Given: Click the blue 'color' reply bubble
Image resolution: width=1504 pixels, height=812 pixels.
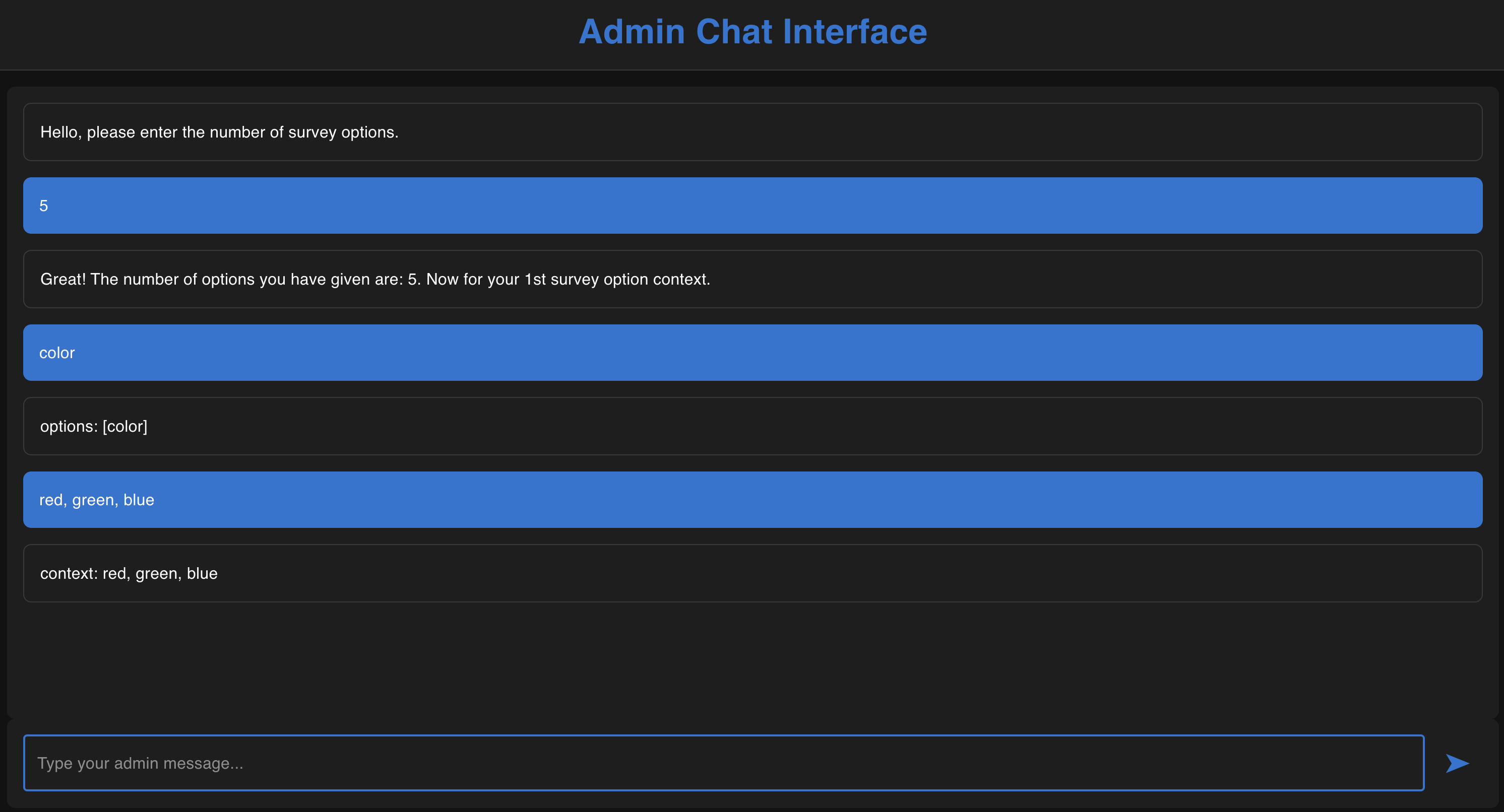Looking at the screenshot, I should (x=752, y=353).
